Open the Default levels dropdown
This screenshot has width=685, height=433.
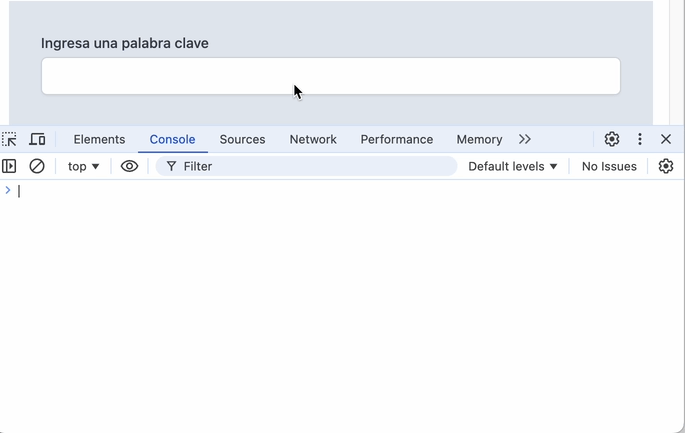[513, 166]
